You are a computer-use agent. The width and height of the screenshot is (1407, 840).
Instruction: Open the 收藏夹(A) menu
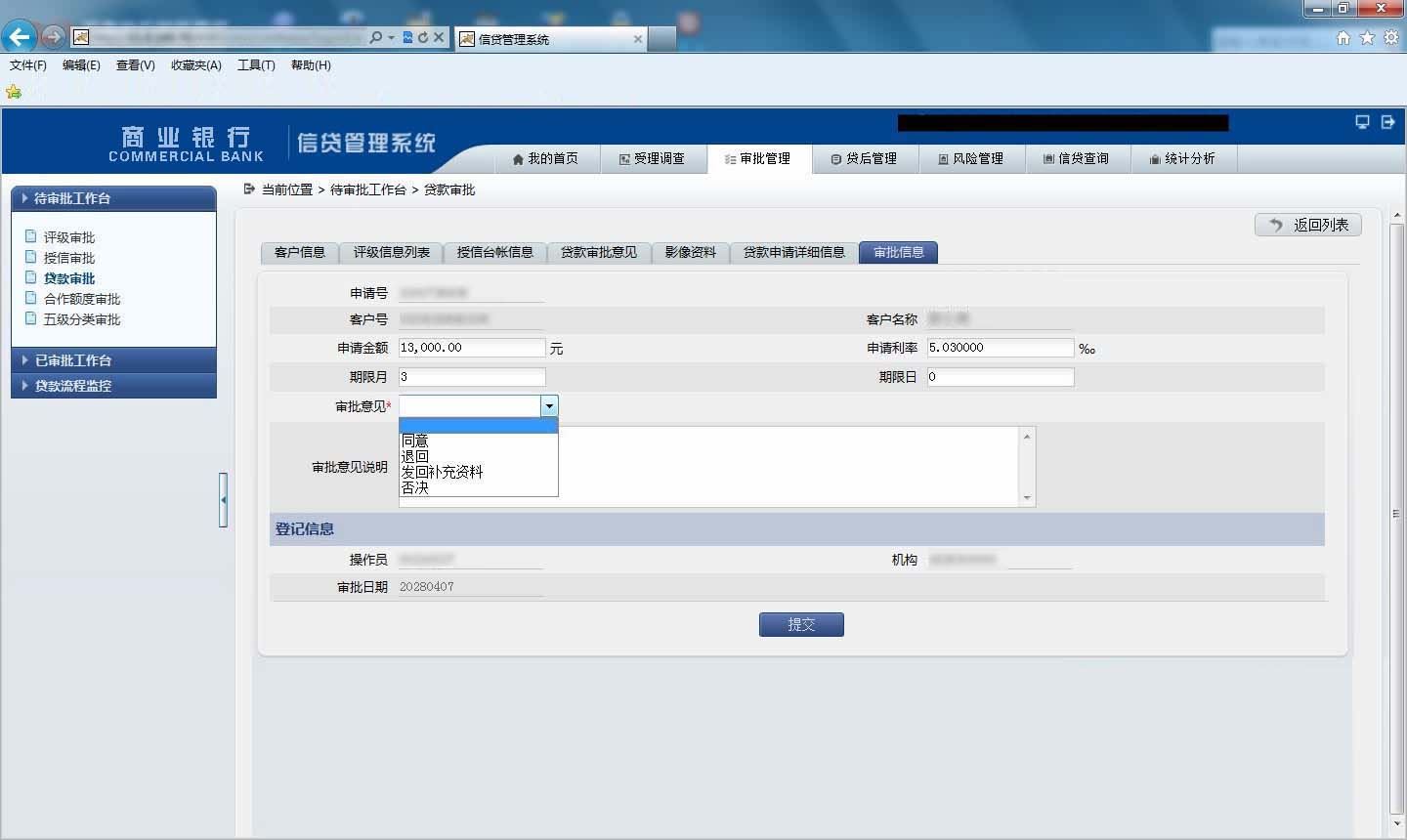196,65
